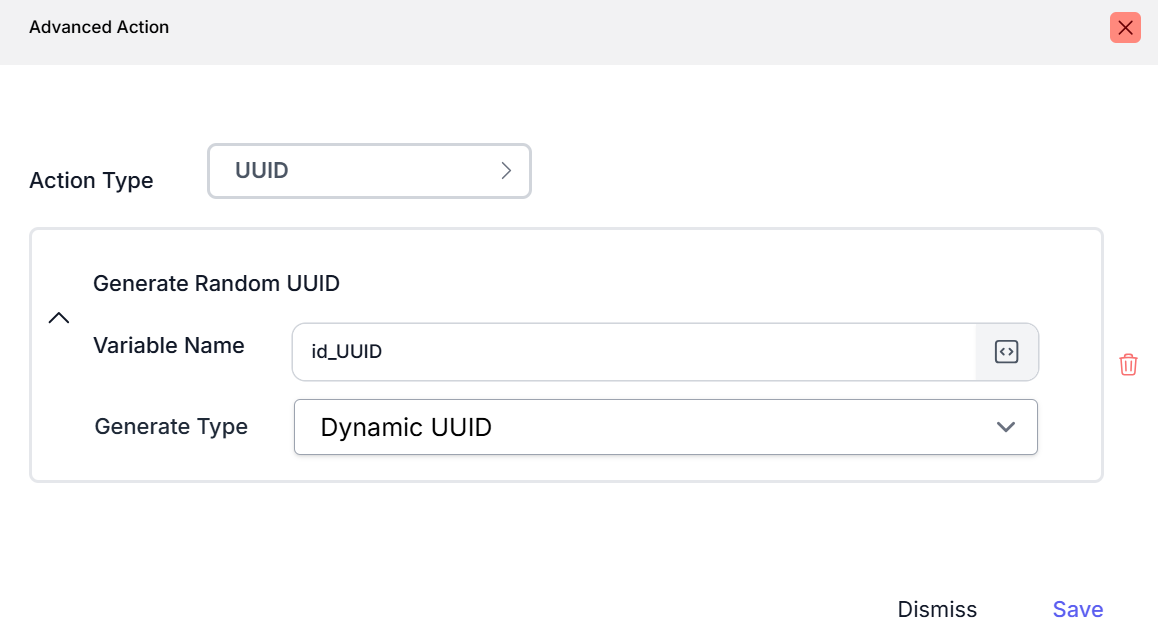Click the code brackets icon beside Variable Name
The image size is (1158, 637).
point(1006,352)
